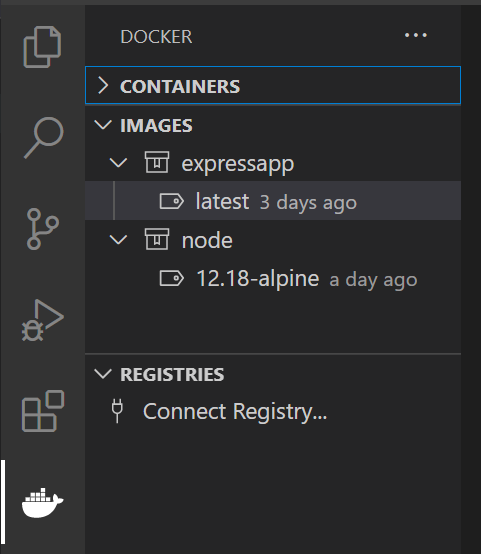Collapse the REGISTRIES section chevron
Screen dimensions: 481x554
pyautogui.click(x=103, y=374)
